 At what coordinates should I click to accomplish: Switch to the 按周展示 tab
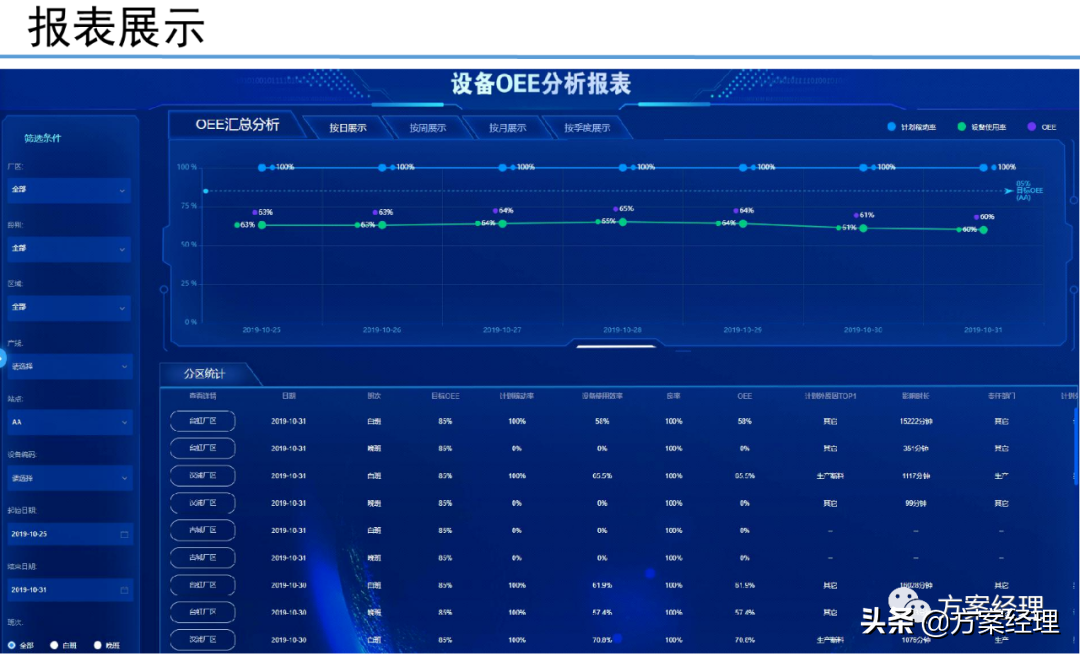coord(427,128)
